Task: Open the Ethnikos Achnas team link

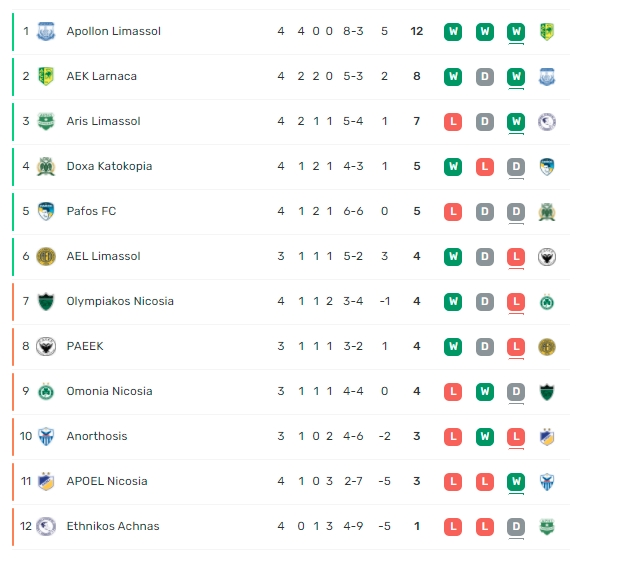Action: pyautogui.click(x=113, y=526)
